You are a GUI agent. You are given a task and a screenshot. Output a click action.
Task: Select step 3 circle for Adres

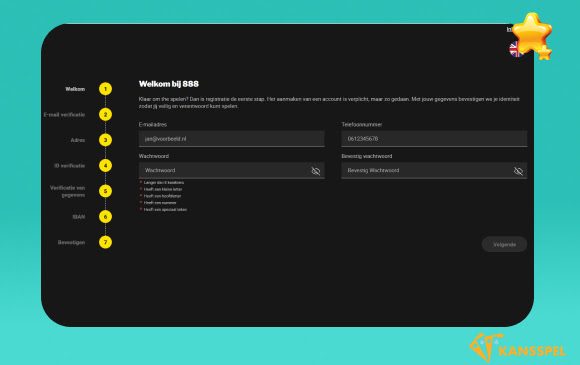pyautogui.click(x=105, y=140)
